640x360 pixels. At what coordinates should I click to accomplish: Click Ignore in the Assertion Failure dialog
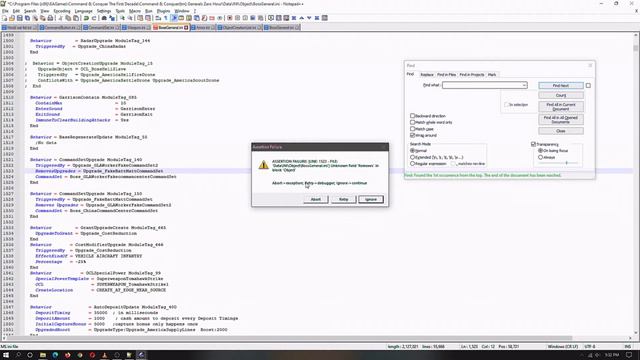(371, 199)
